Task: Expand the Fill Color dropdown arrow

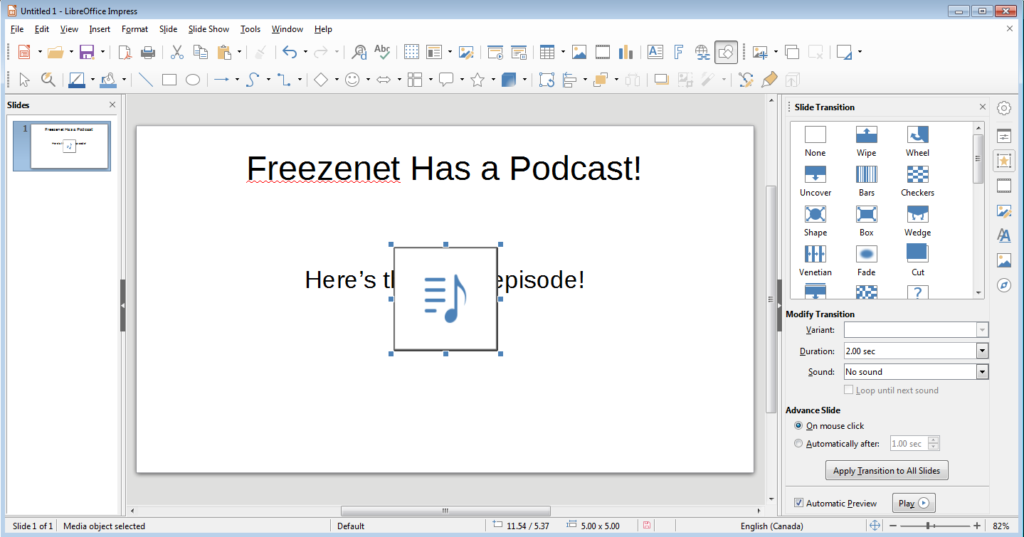Action: pos(123,80)
